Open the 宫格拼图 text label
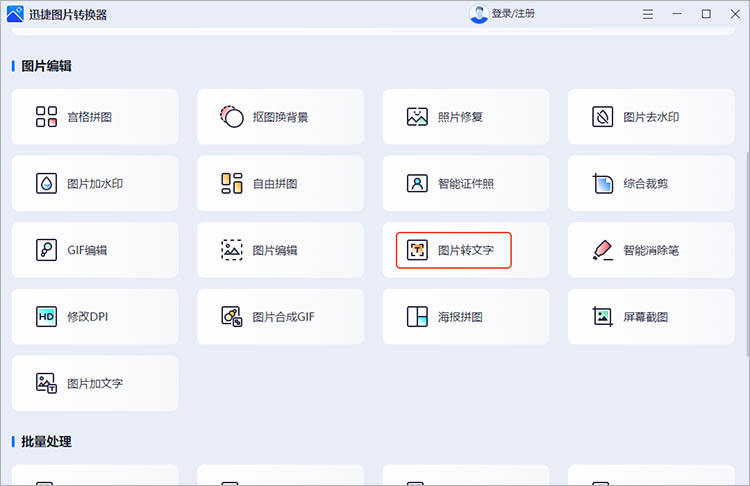Image resolution: width=750 pixels, height=486 pixels. tap(89, 117)
